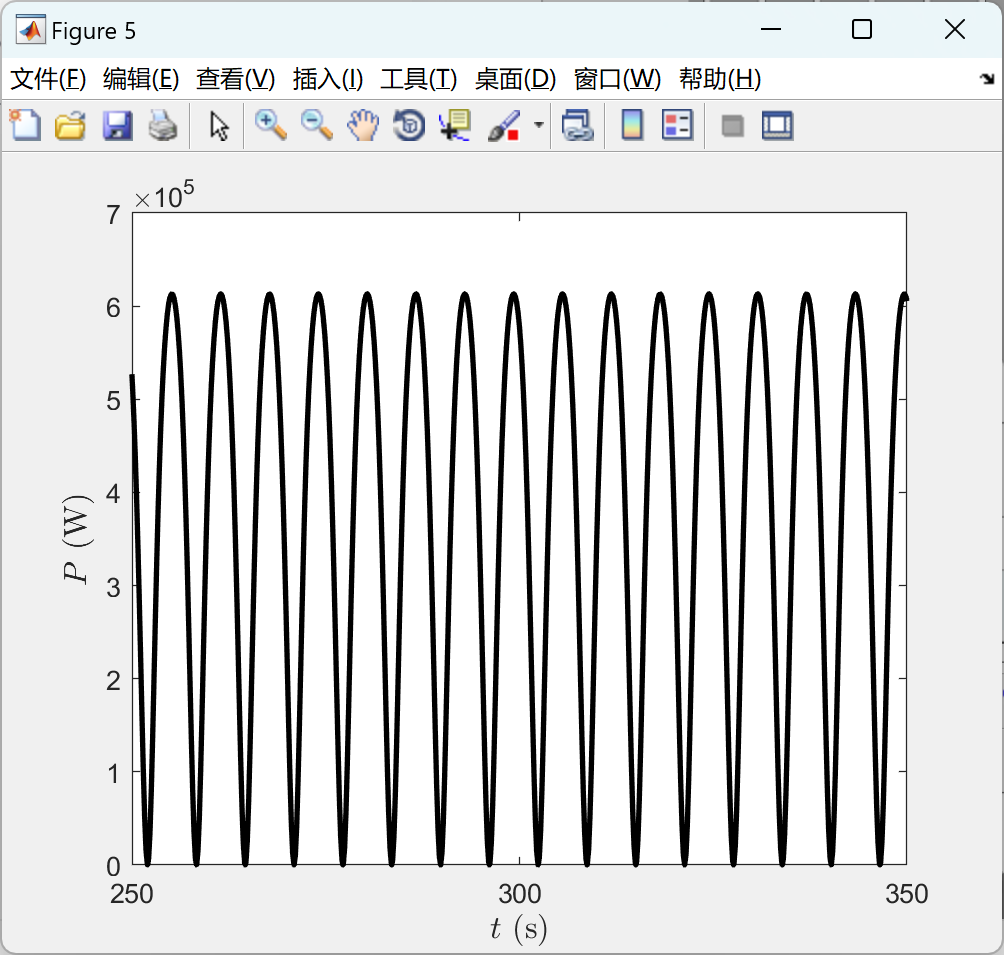Close the Figure 5 window
This screenshot has height=955, width=1004.
(x=955, y=29)
